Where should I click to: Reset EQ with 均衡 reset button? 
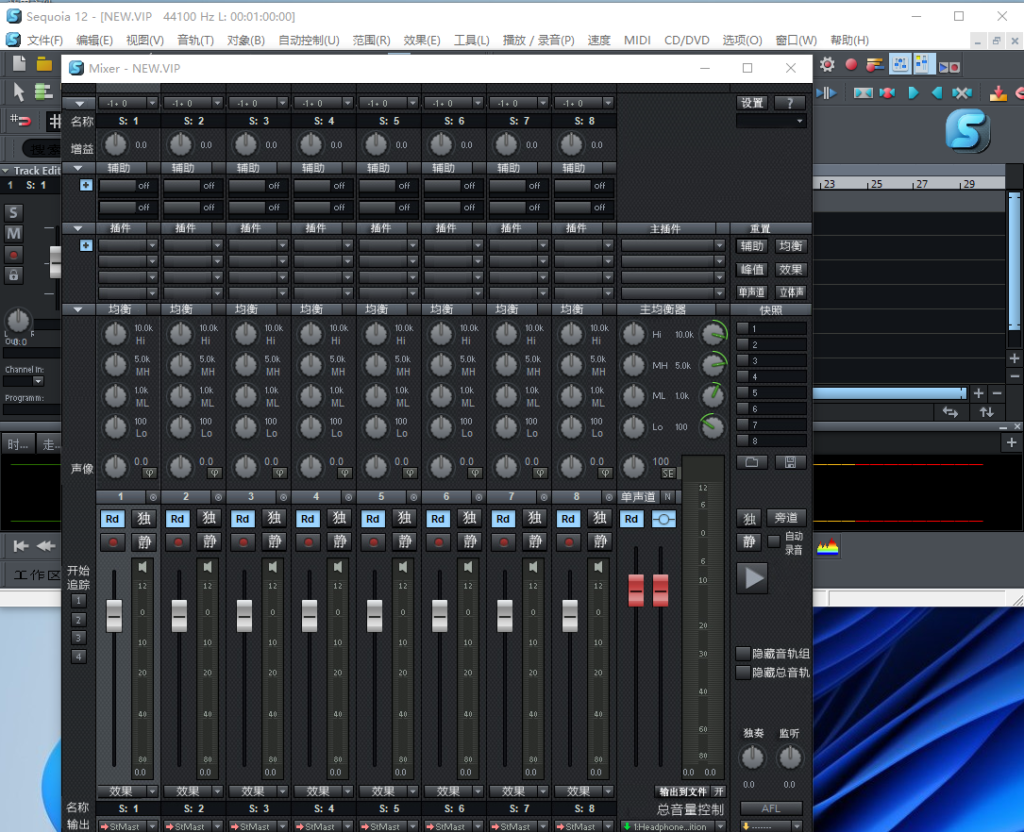tap(790, 246)
